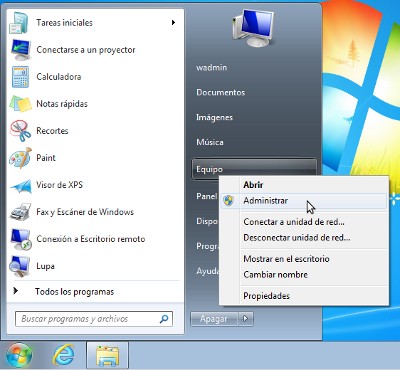
Task: Open the Panel de control entry
Action: pos(207,196)
